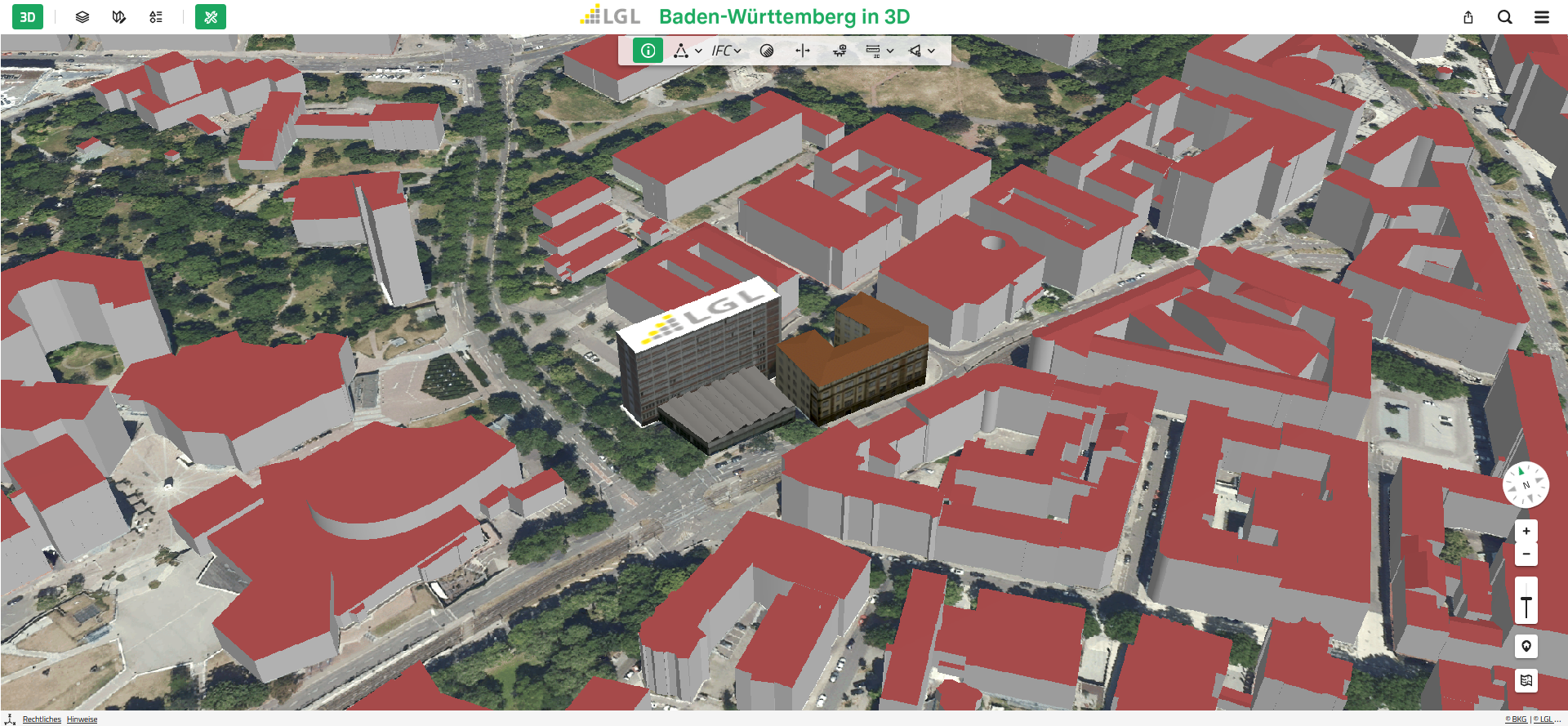Viewport: 1568px width, 726px height.
Task: Toggle the green info feature button
Action: [x=648, y=51]
